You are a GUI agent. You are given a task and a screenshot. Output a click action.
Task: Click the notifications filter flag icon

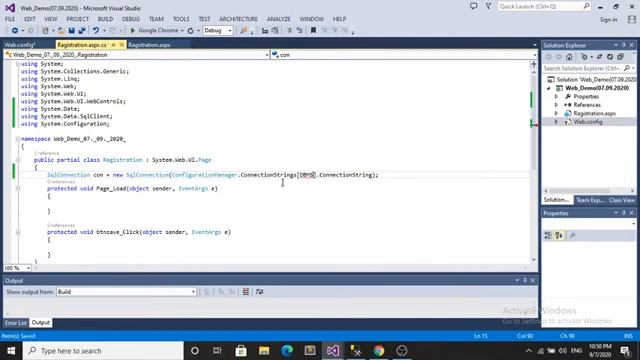tap(488, 6)
